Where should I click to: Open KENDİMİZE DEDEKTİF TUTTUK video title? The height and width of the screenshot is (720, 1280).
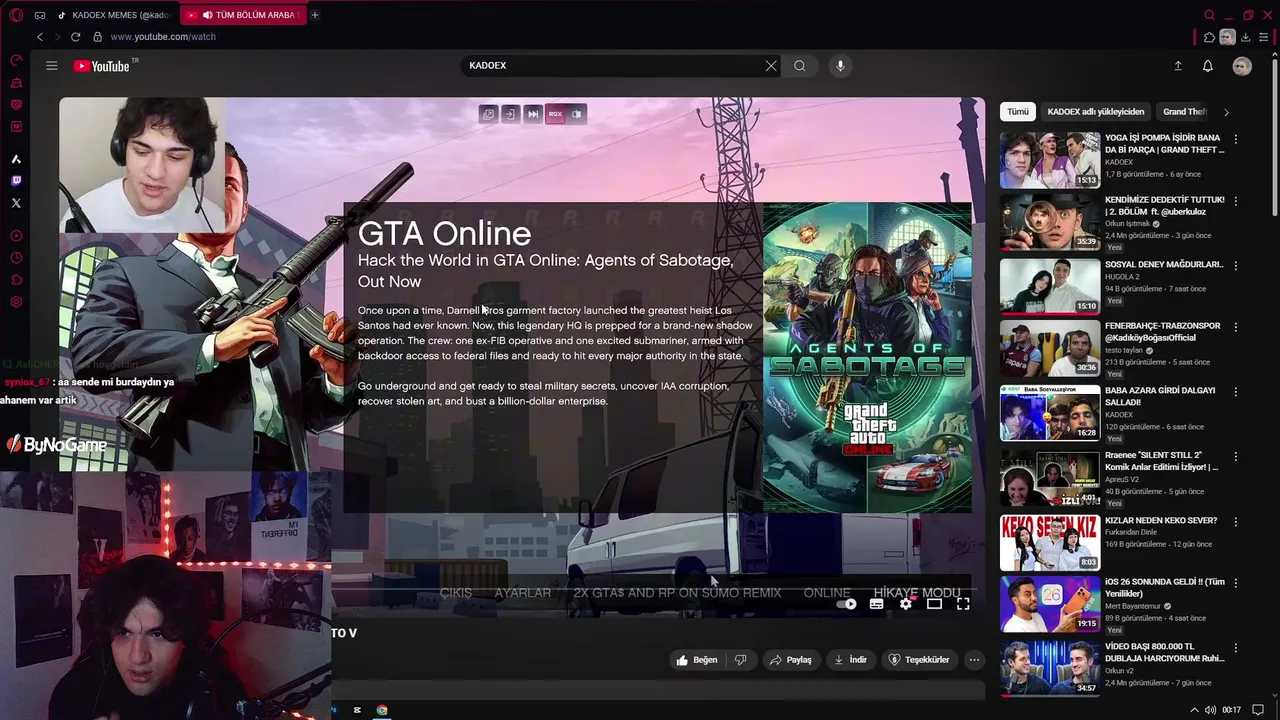click(1164, 206)
